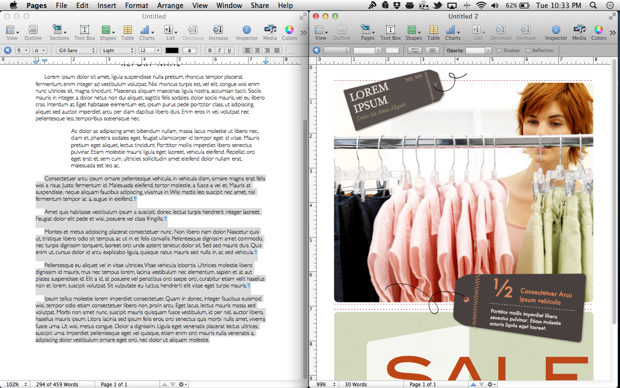The image size is (620, 388).
Task: Align text right in Untitled
Action: [267, 50]
